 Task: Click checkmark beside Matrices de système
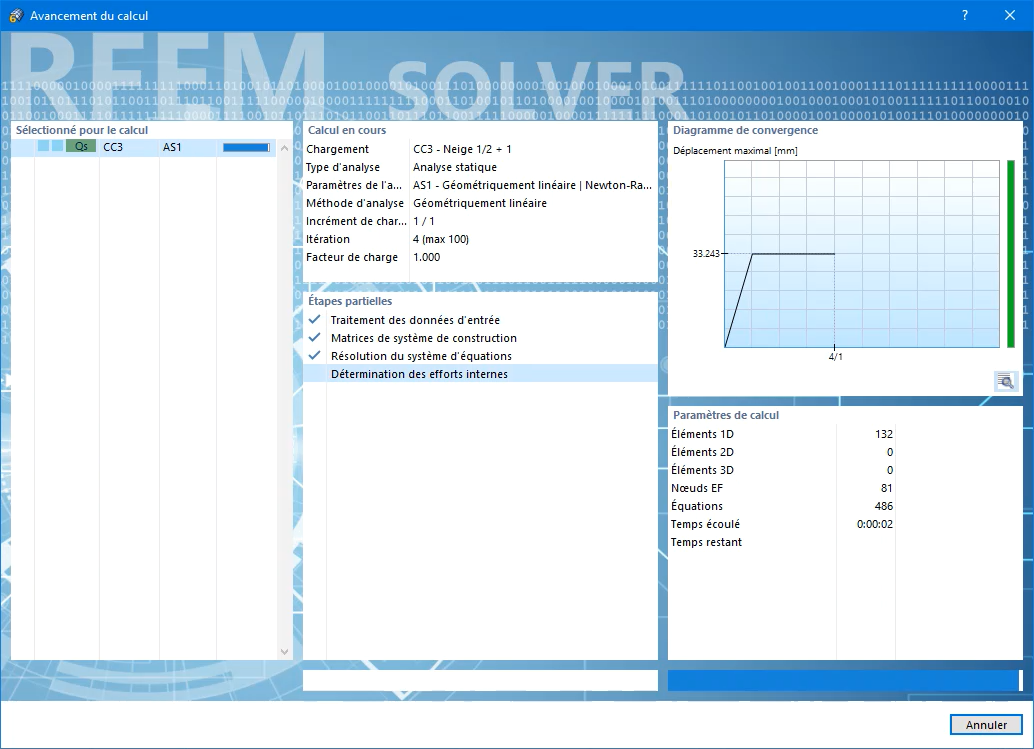[315, 338]
